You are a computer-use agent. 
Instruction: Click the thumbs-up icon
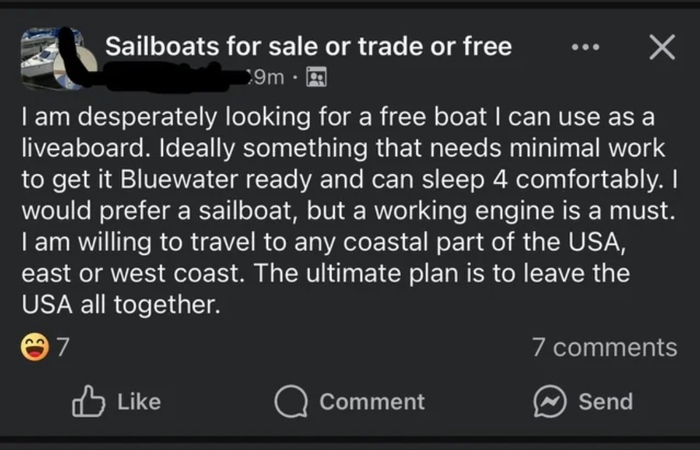click(x=87, y=401)
